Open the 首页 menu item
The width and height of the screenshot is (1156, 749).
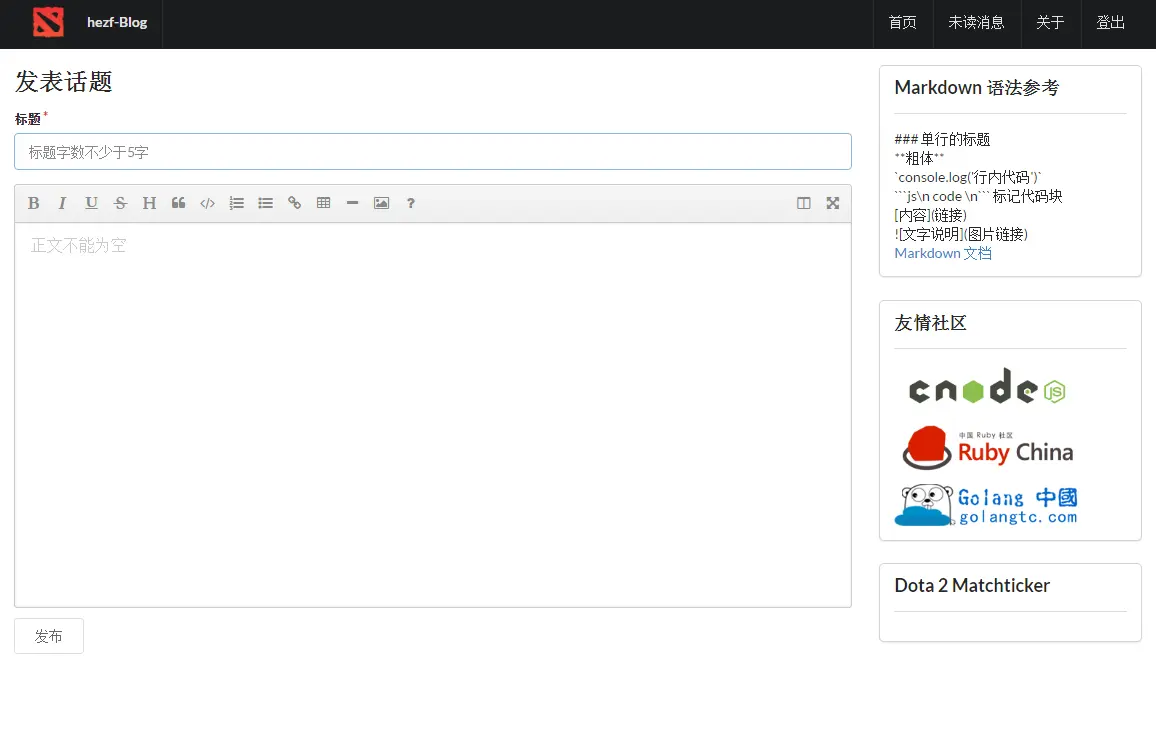[x=902, y=23]
